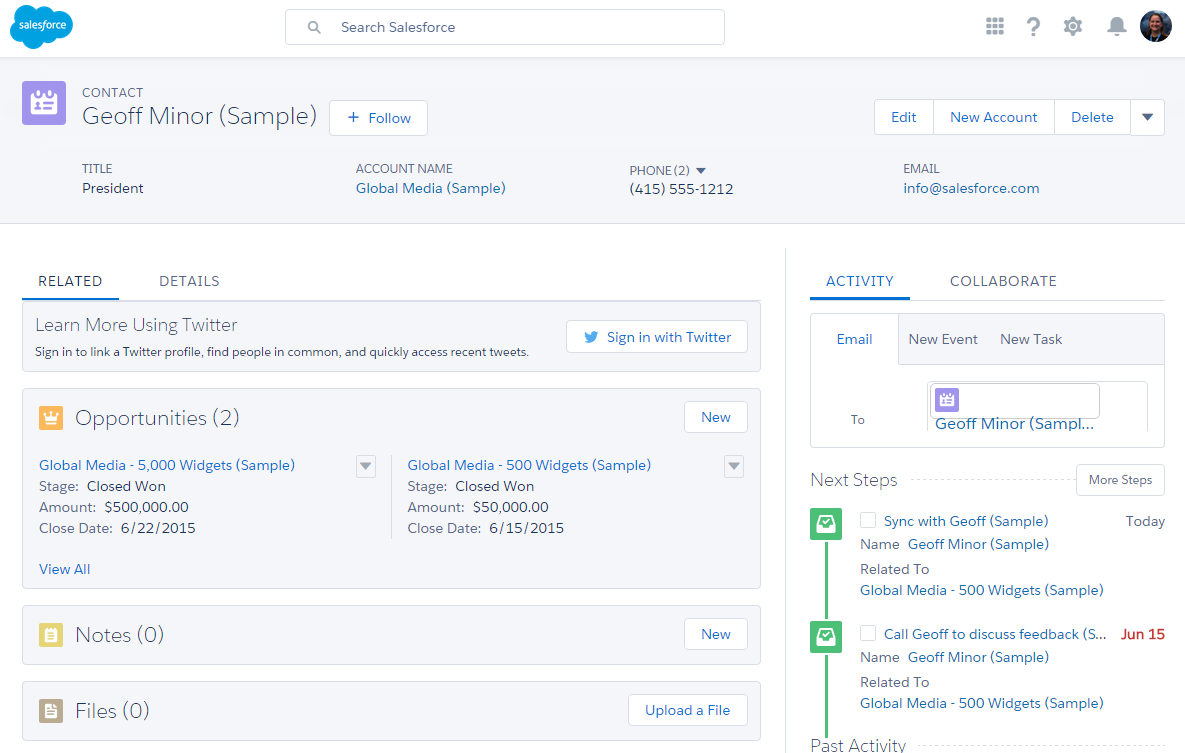Image resolution: width=1185 pixels, height=753 pixels.
Task: Open the Setup gear icon
Action: [1073, 27]
